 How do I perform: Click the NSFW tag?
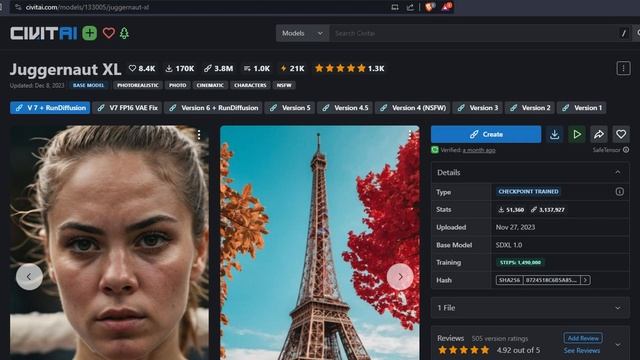pyautogui.click(x=284, y=85)
